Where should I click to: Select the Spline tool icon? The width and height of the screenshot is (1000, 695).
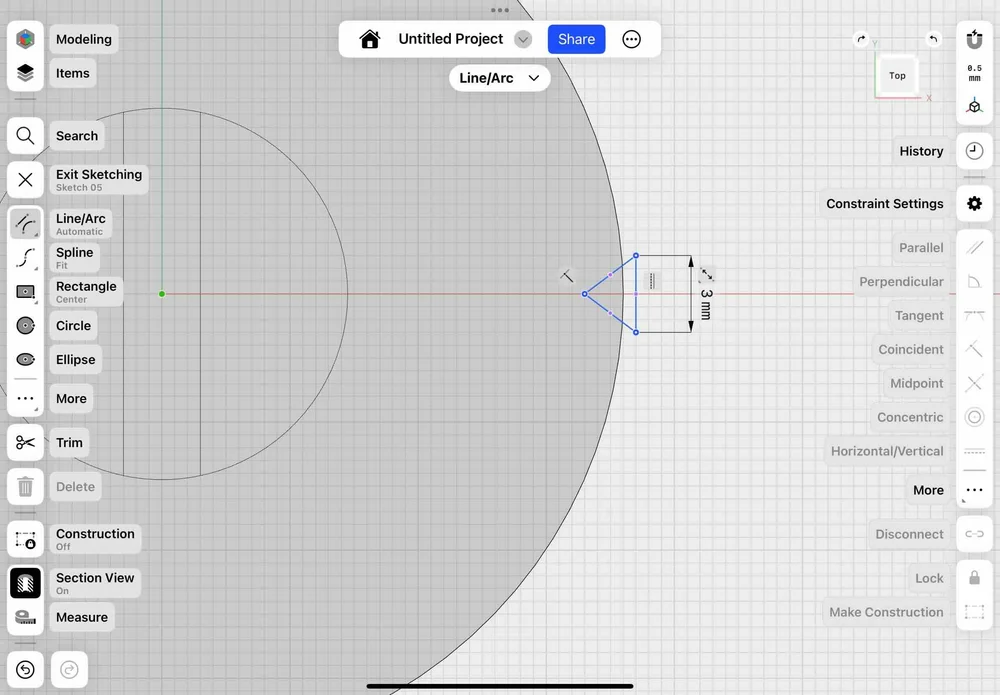[x=26, y=258]
